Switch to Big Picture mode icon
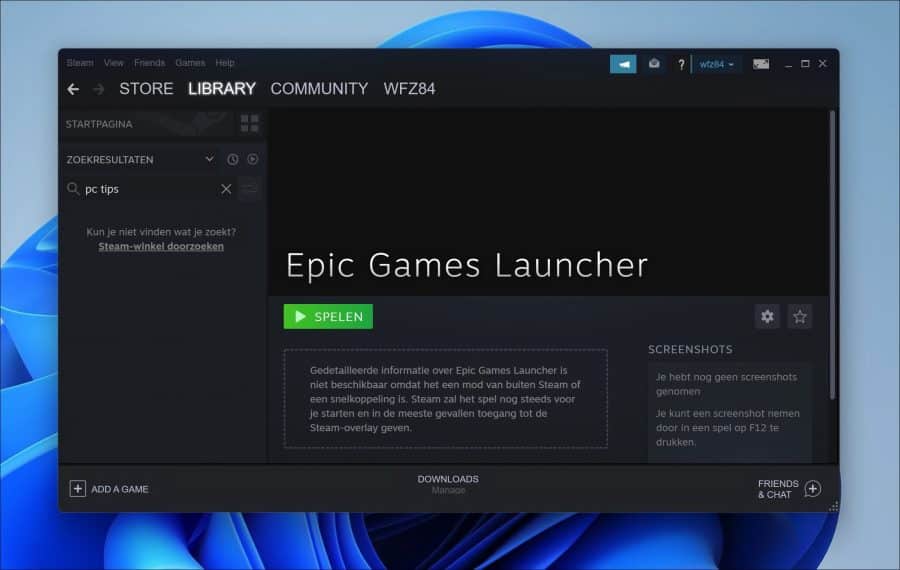Viewport: 900px width, 570px height. [x=761, y=64]
